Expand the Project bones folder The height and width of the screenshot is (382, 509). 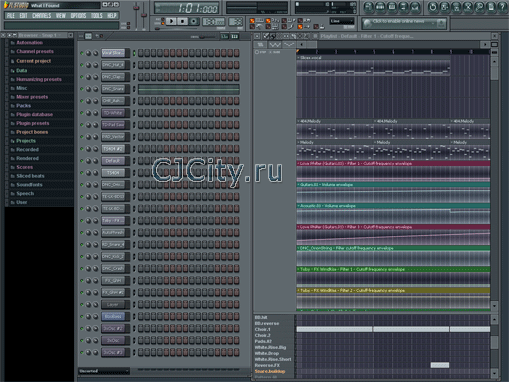click(x=32, y=132)
